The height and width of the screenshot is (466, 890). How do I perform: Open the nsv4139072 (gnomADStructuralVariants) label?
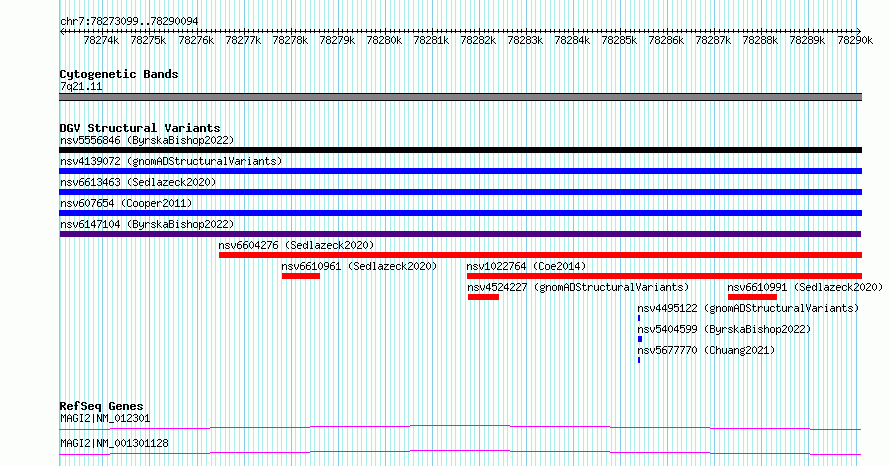tap(171, 161)
